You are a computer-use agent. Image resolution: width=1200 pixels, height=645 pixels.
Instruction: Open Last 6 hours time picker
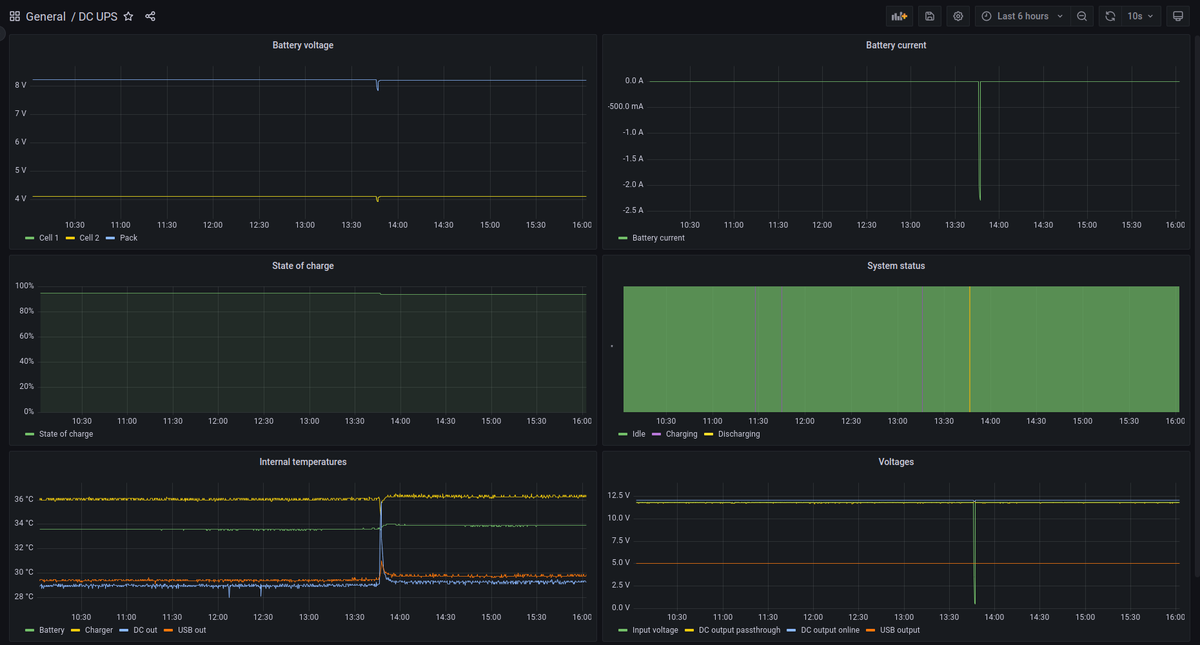coord(1022,16)
